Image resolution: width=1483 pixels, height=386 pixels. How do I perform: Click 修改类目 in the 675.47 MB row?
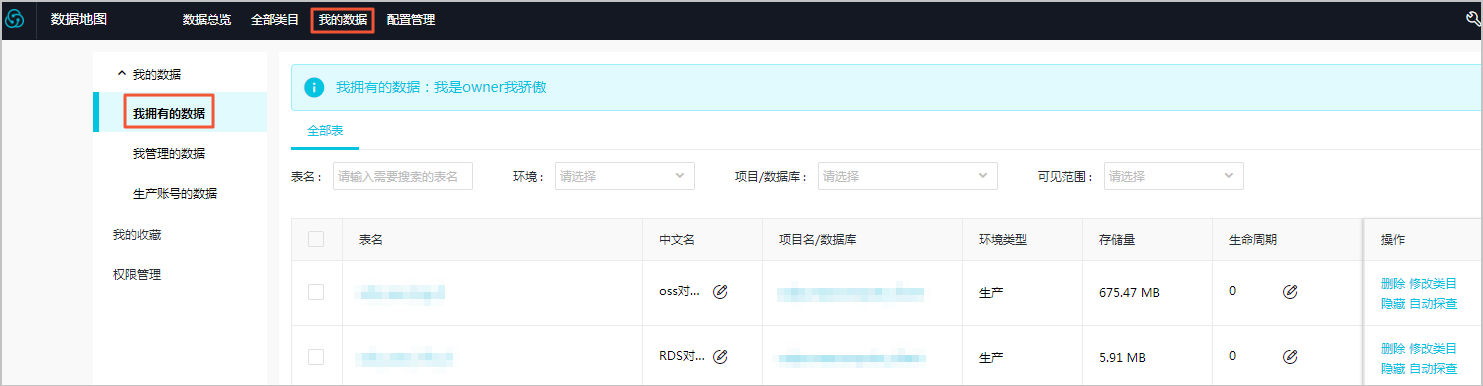click(x=1433, y=283)
